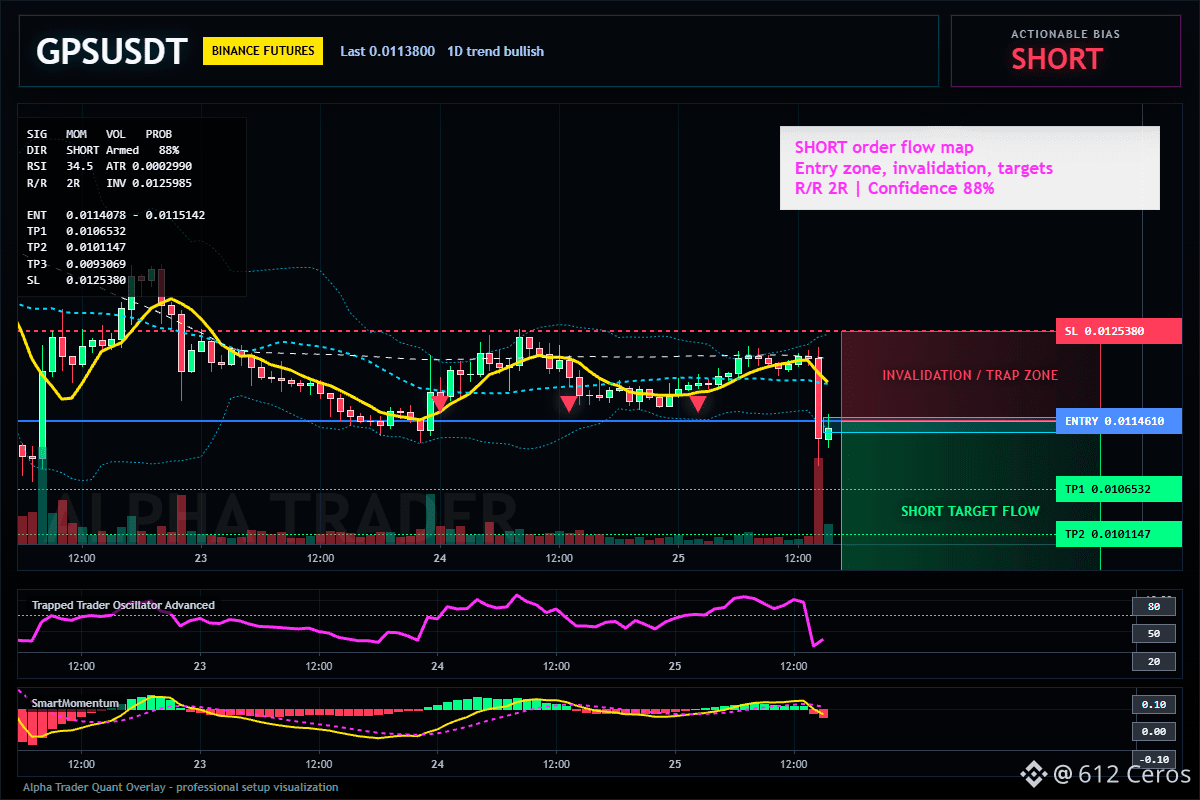Click the ATR 0.0002990 stats value
Image resolution: width=1200 pixels, height=800 pixels.
149,165
